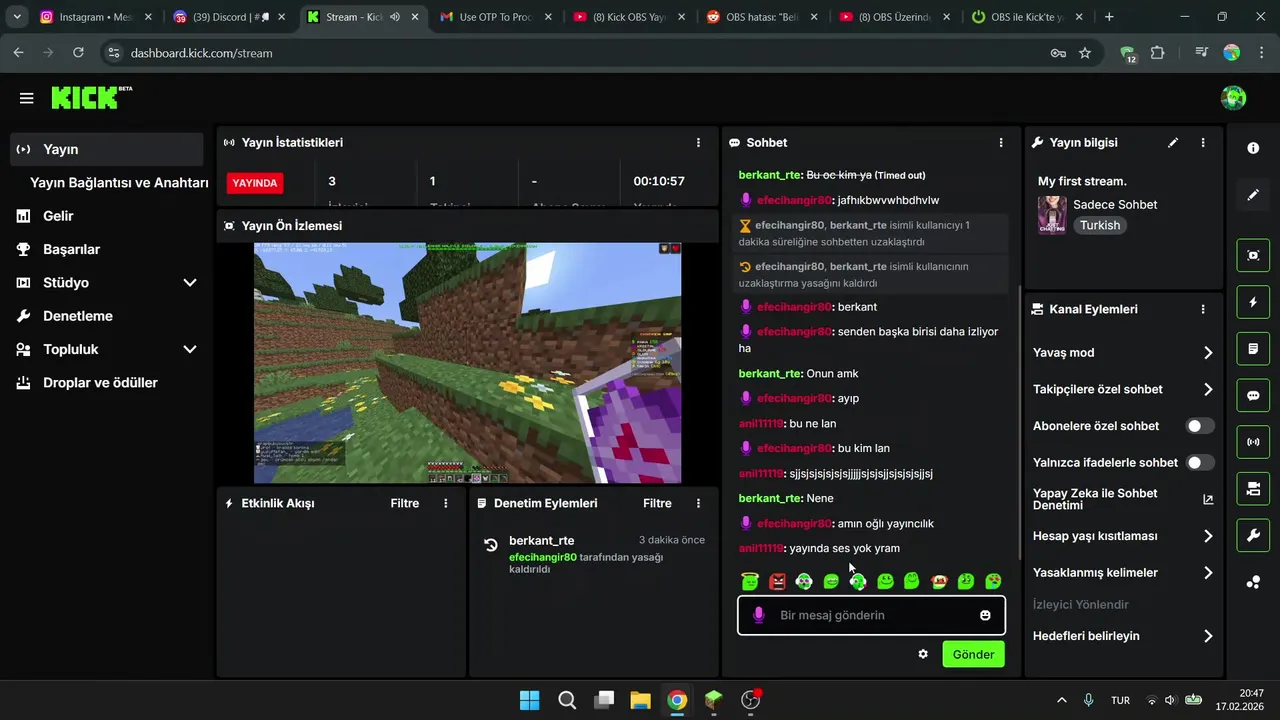Image resolution: width=1280 pixels, height=720 pixels.
Task: Click the undo icon beside berkant_rte moderation entry
Action: click(491, 545)
